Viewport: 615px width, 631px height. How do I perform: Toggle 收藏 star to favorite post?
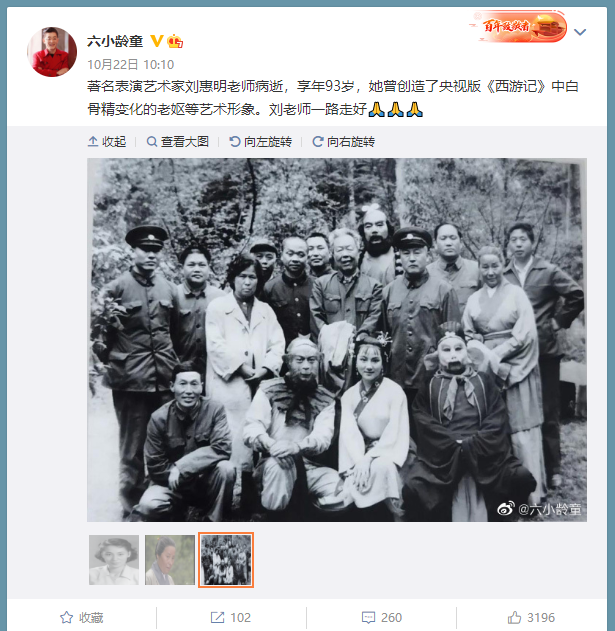82,617
